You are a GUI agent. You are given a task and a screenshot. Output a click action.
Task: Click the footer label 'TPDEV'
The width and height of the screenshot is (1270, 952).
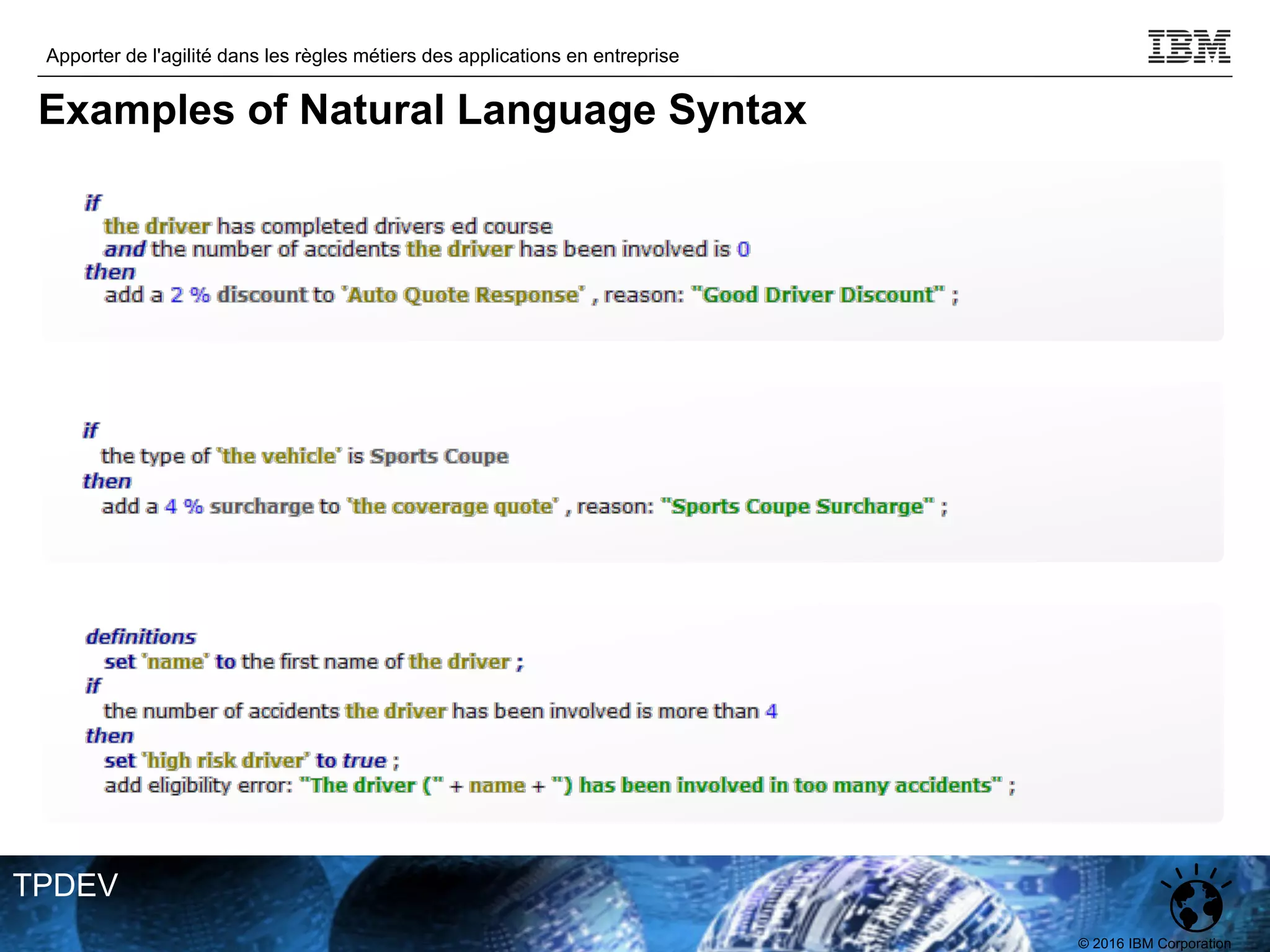[x=65, y=884]
